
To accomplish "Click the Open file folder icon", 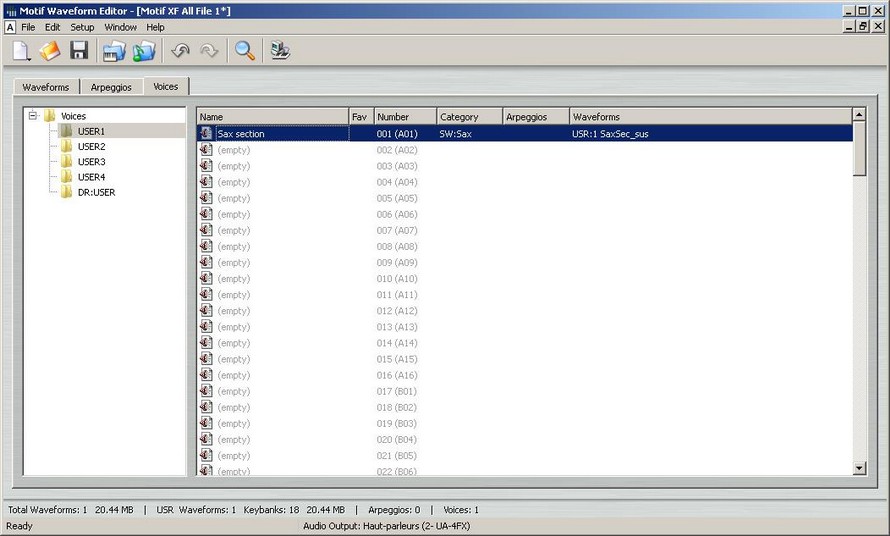I will point(50,51).
